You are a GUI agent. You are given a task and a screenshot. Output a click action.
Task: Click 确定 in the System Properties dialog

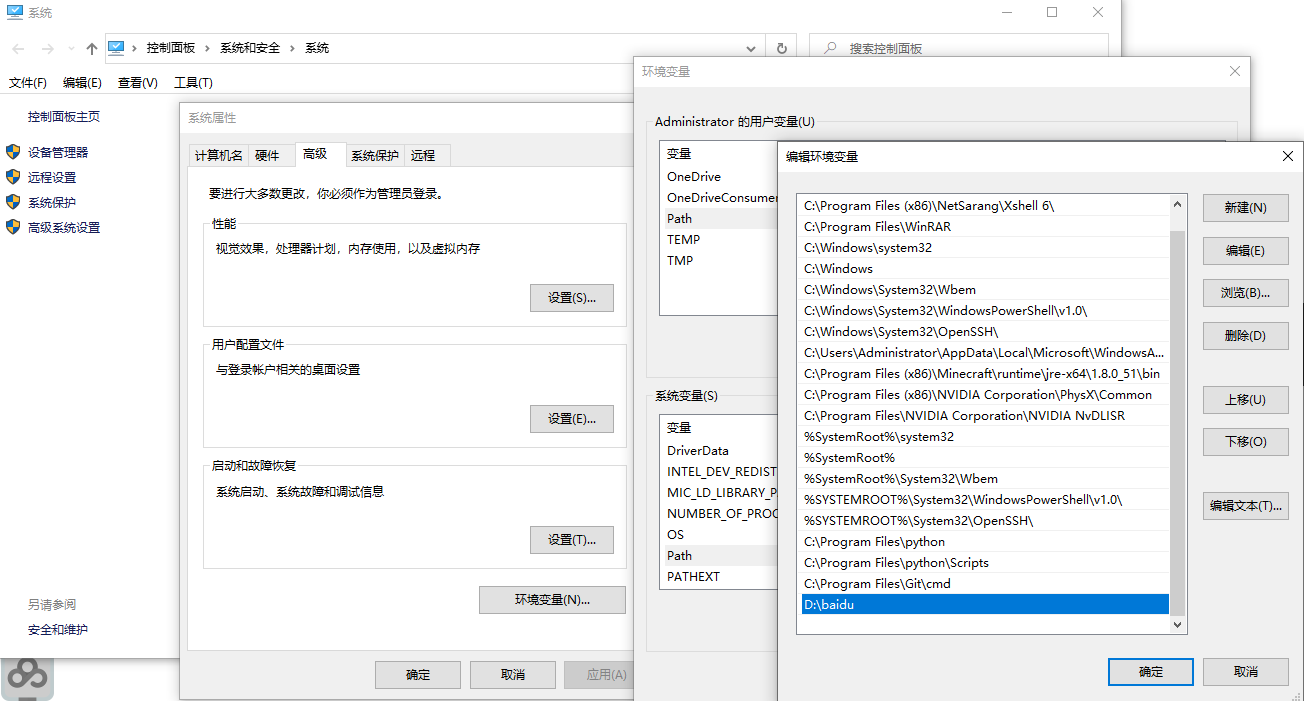(418, 675)
